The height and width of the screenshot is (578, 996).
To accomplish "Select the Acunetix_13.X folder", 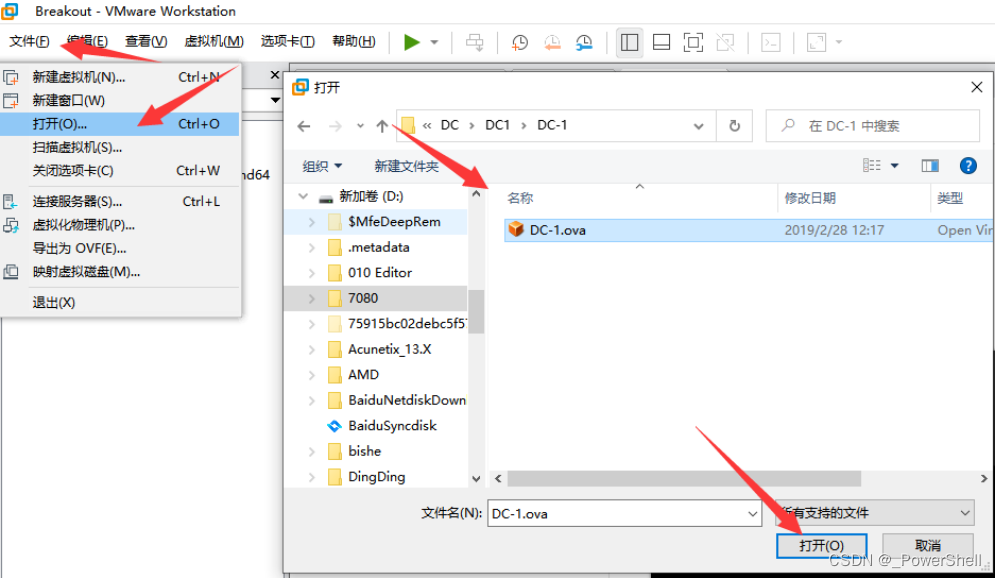I will (389, 349).
